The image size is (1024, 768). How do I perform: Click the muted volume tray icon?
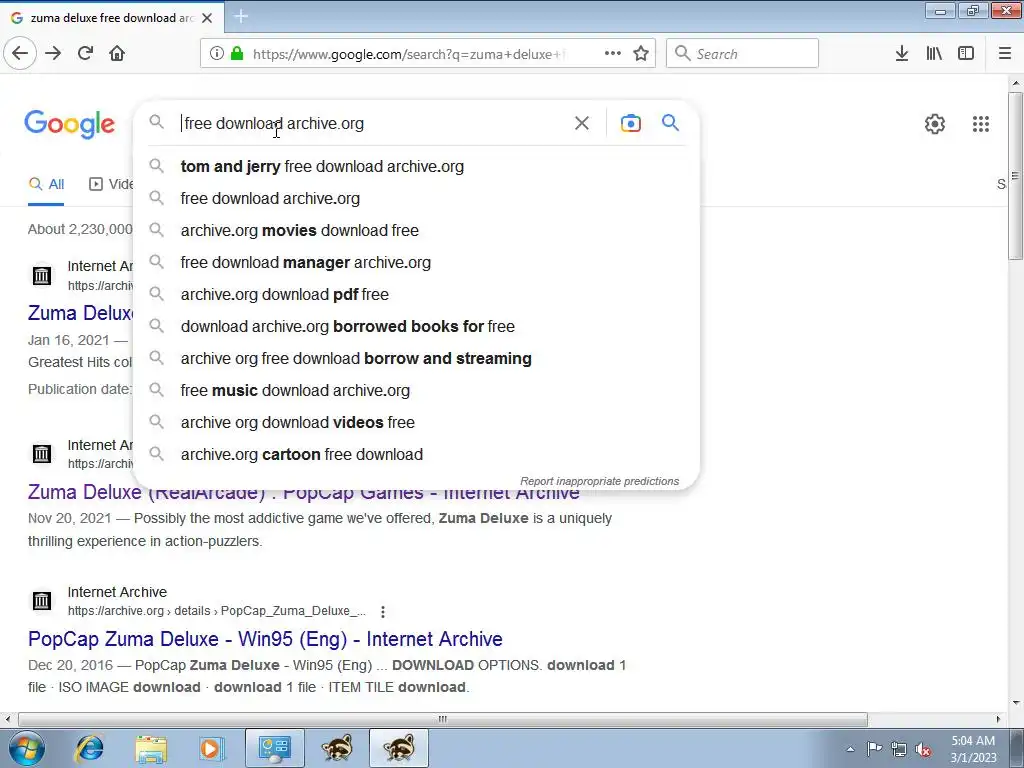tap(923, 749)
